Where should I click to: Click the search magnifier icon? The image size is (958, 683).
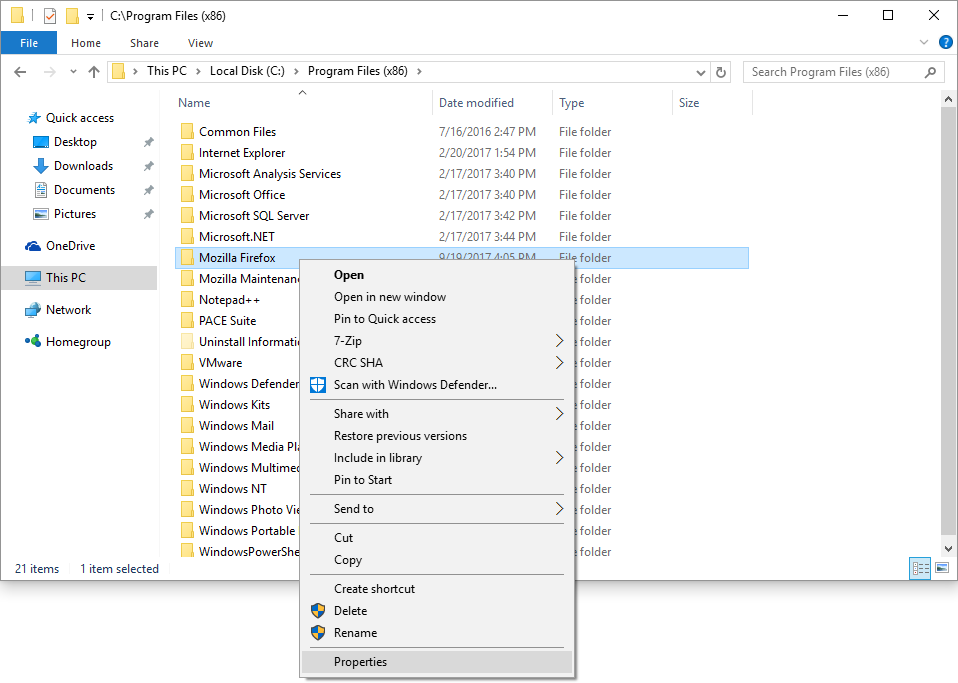930,72
